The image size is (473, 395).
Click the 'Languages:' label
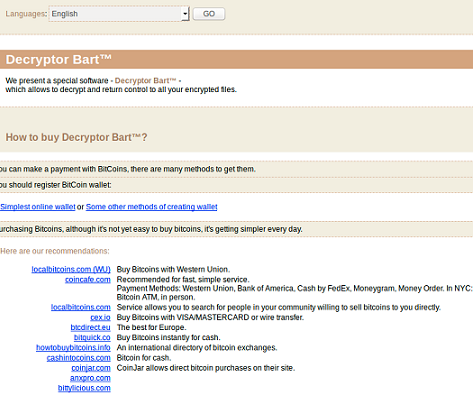(26, 14)
